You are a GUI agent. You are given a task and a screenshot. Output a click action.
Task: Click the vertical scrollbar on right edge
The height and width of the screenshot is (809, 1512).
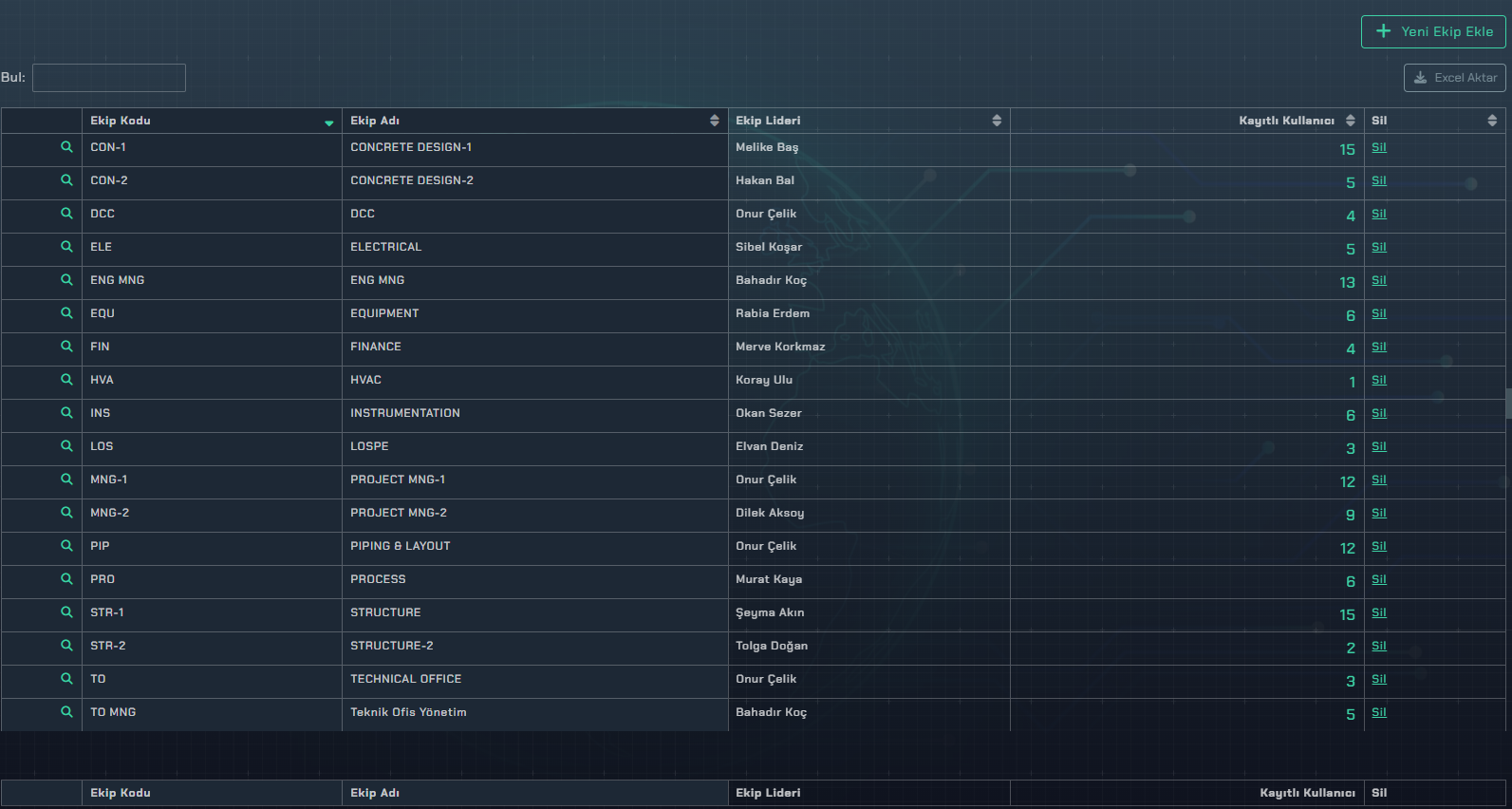coord(1508,403)
